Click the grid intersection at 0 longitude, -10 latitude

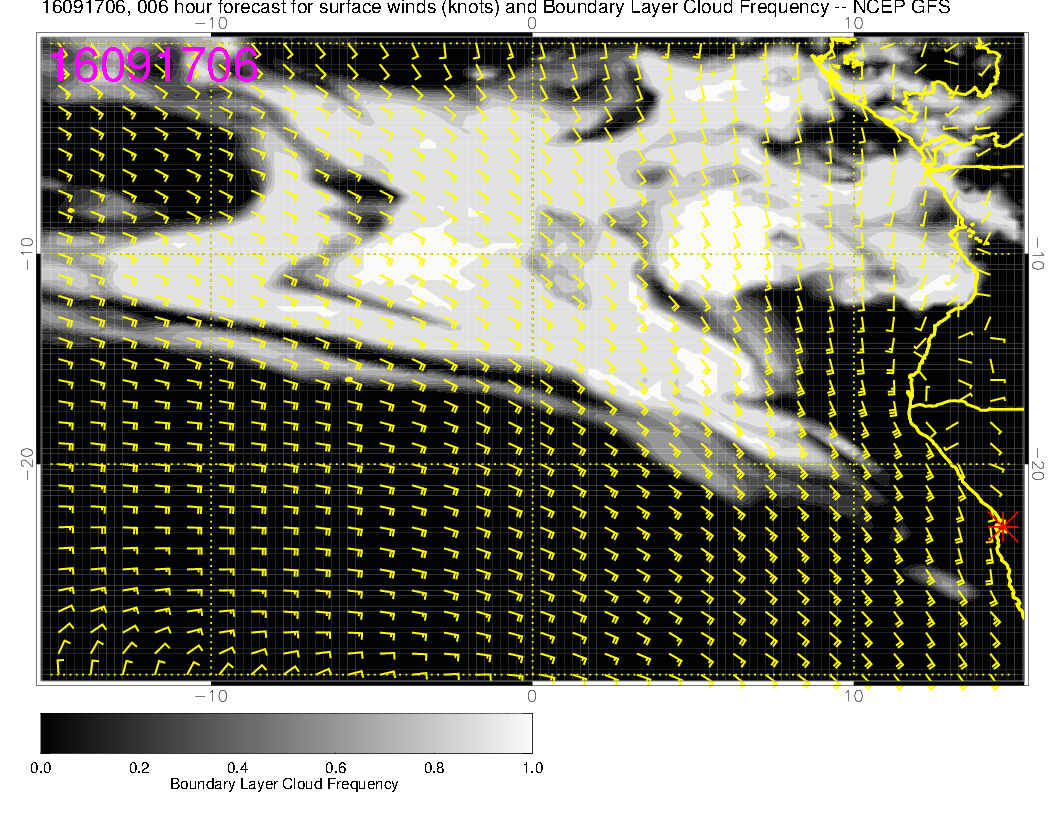click(x=532, y=254)
